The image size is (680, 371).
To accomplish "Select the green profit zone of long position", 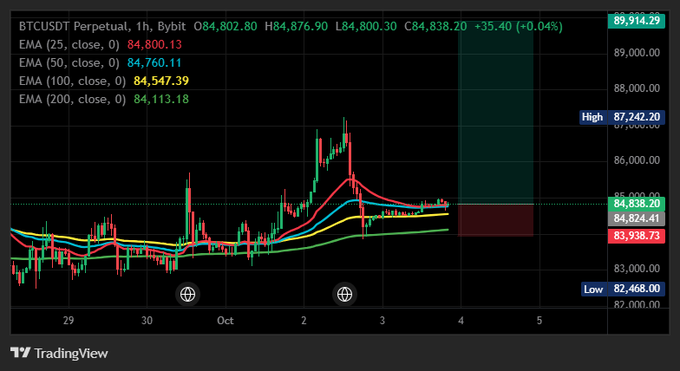I will (496, 112).
